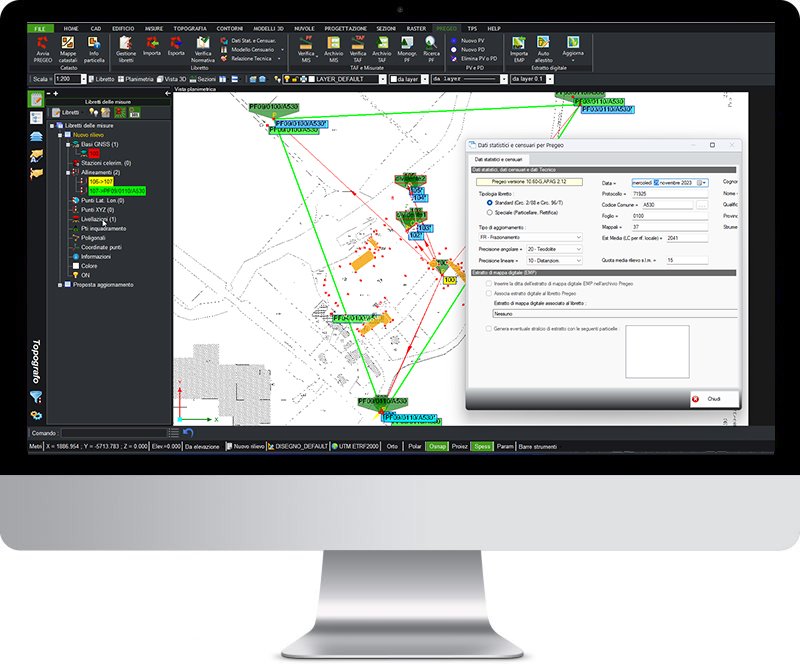Open the Tipo di aggiornamento dropdown
This screenshot has width=800, height=664.
click(578, 237)
